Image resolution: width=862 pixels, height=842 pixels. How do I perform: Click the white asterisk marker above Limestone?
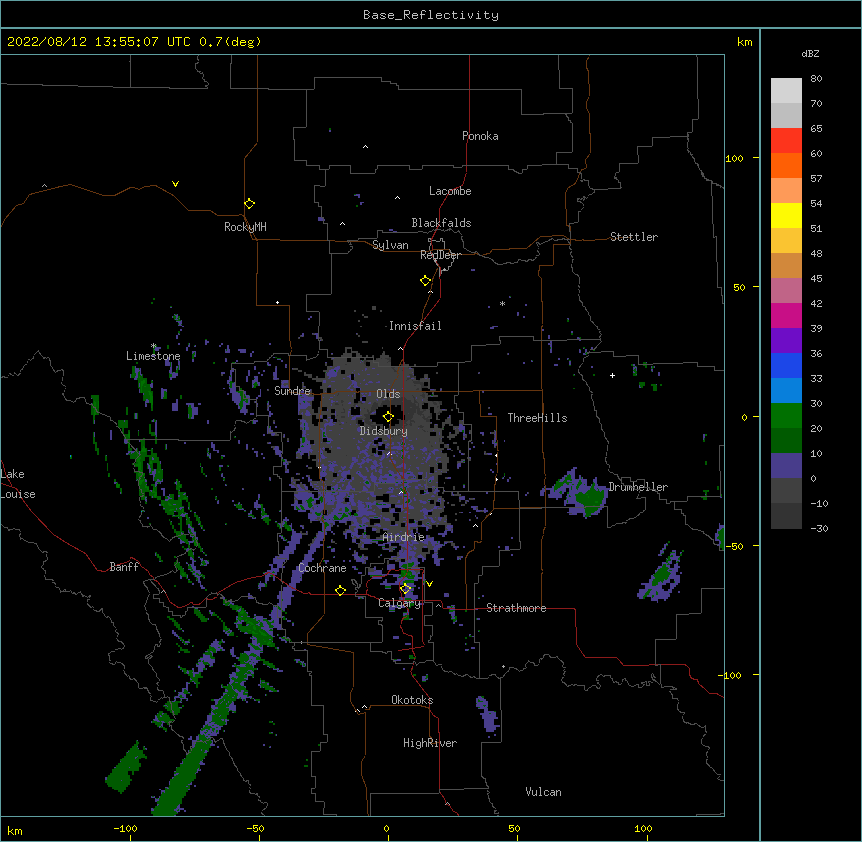(154, 346)
